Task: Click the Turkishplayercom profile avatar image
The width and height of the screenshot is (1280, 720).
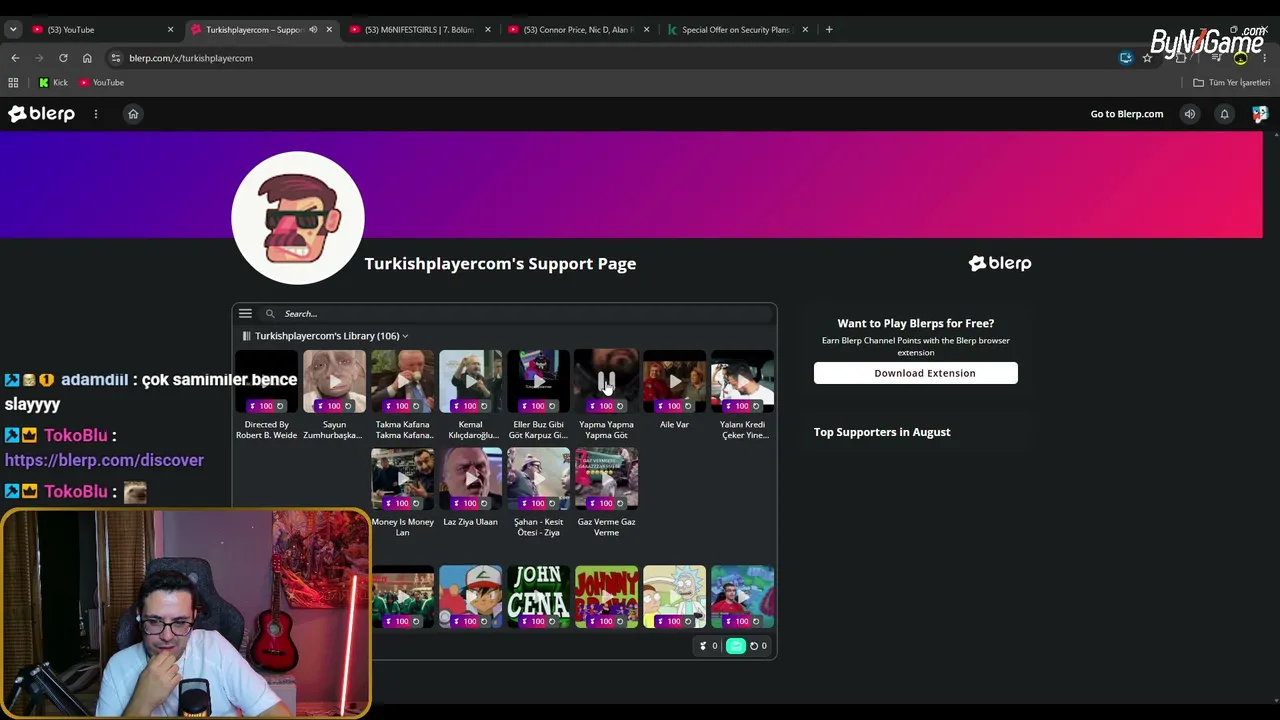Action: 298,217
